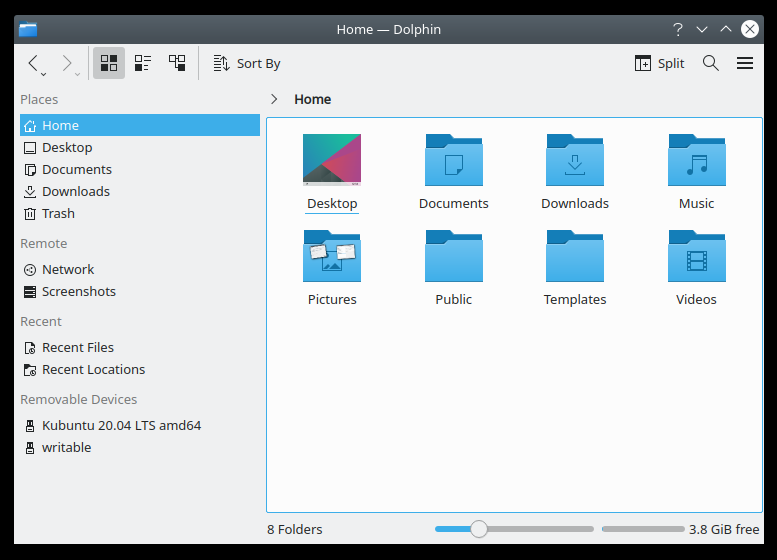Expand the breadcrumb chevron before Home
This screenshot has height=560, width=777.
coord(274,99)
